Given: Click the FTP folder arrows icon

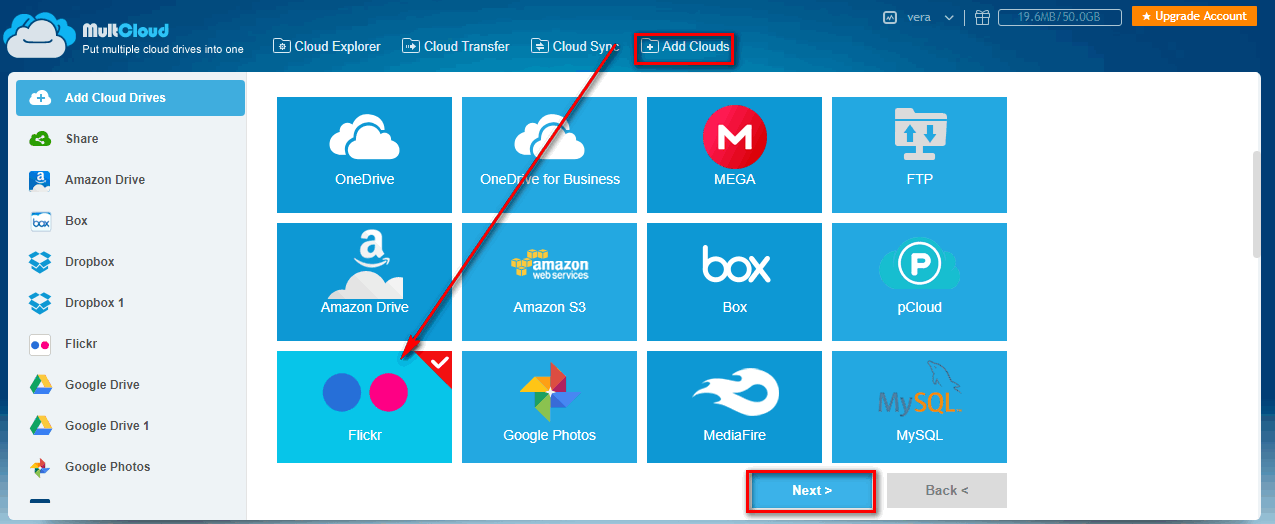Looking at the screenshot, I should pyautogui.click(x=919, y=133).
